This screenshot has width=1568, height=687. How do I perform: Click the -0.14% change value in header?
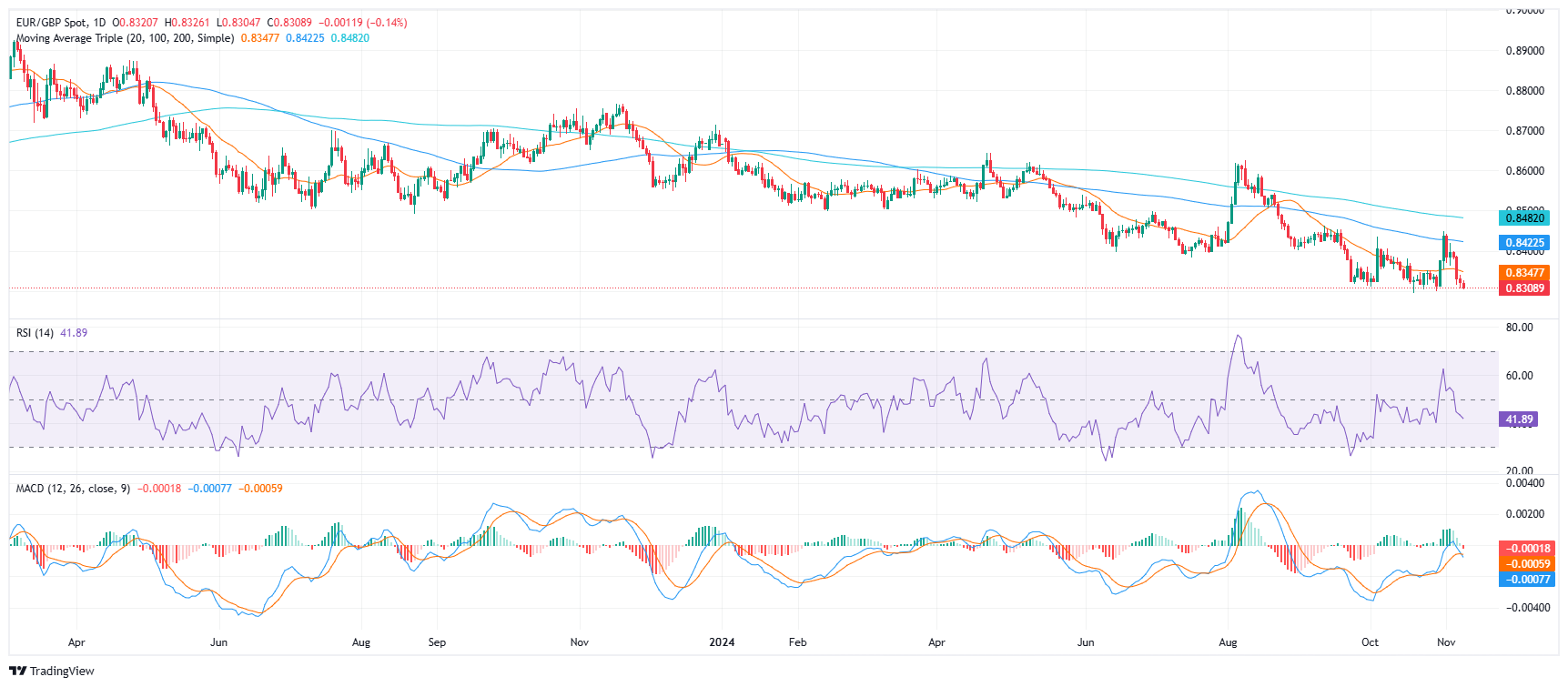click(x=389, y=22)
